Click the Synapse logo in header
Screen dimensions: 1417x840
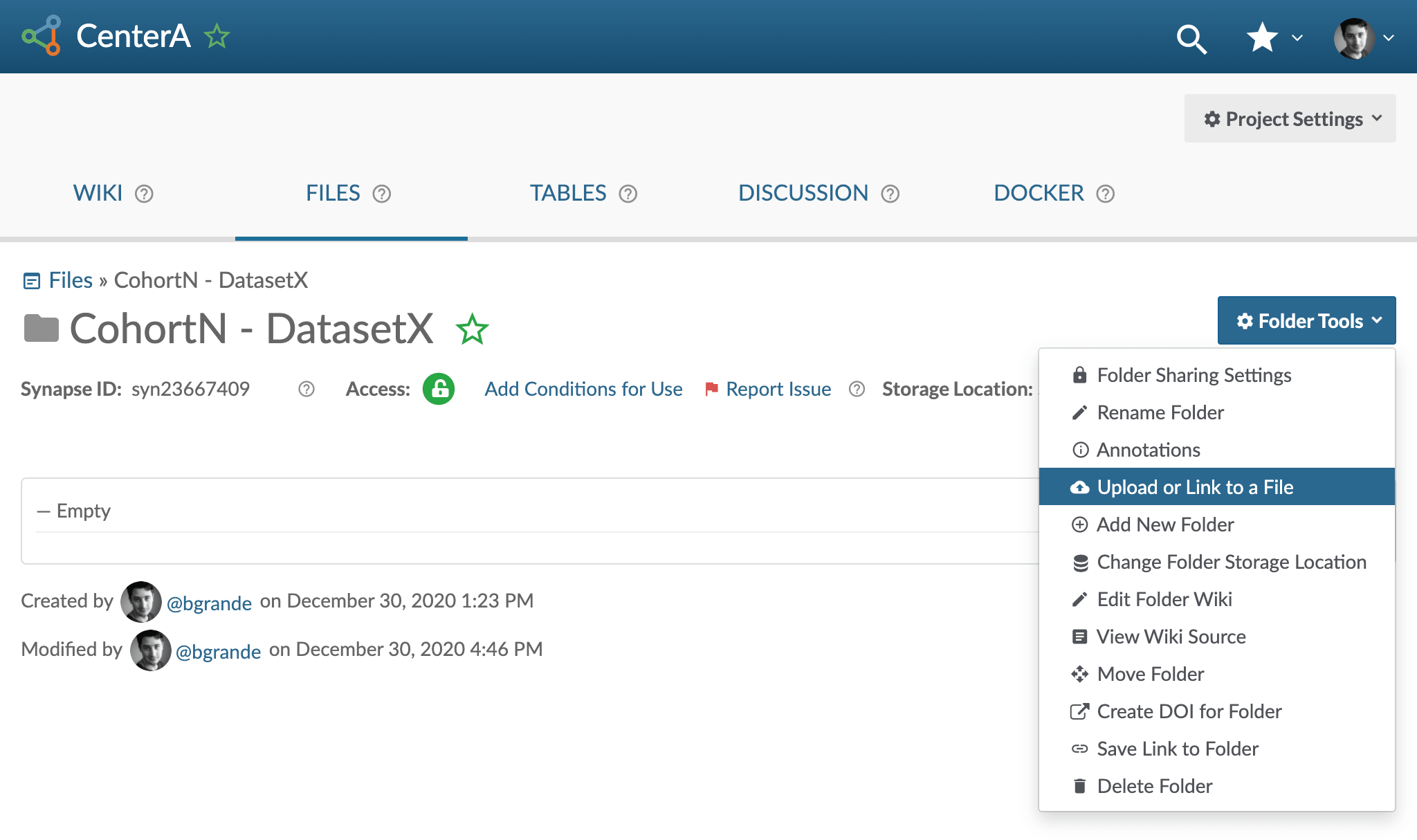click(42, 36)
